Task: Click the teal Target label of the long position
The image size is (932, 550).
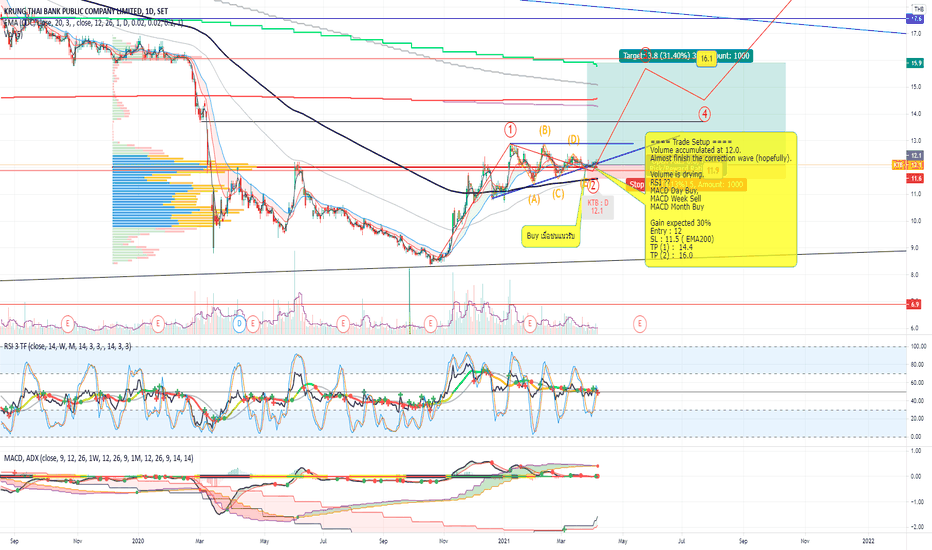Action: pyautogui.click(x=685, y=56)
